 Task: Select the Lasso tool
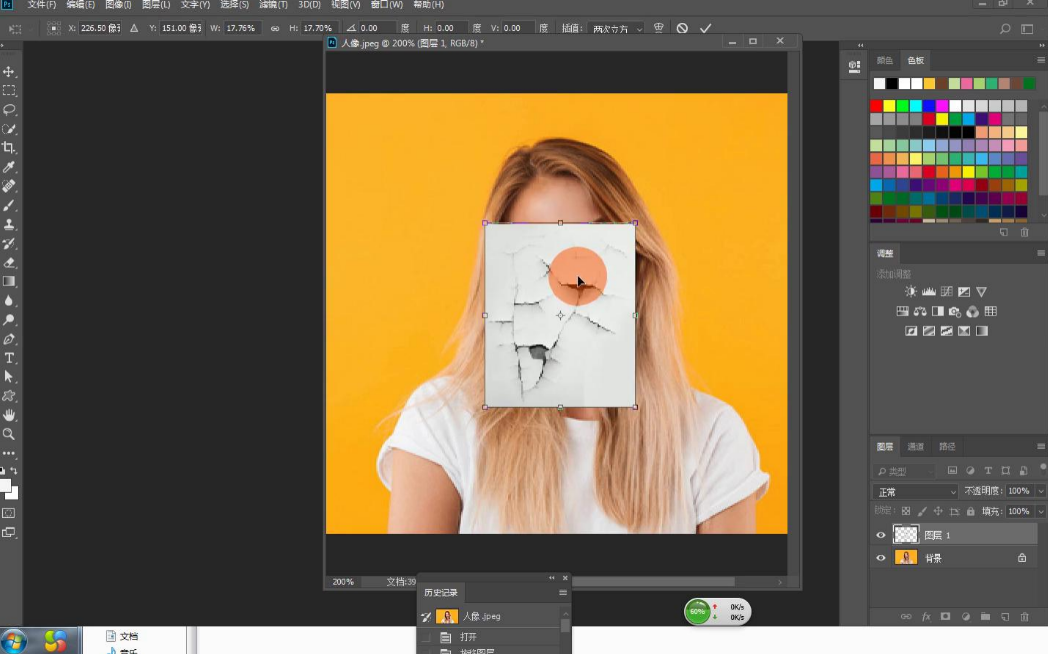pyautogui.click(x=9, y=110)
